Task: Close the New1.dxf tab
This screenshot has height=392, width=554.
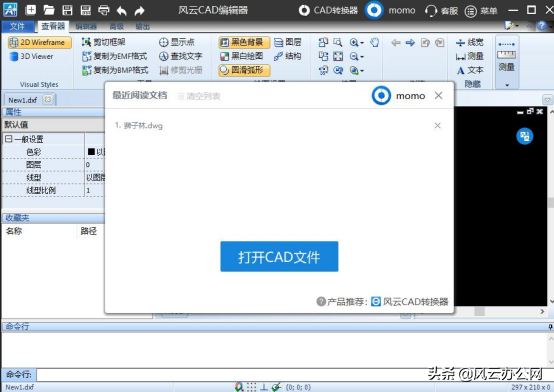Action: point(48,99)
